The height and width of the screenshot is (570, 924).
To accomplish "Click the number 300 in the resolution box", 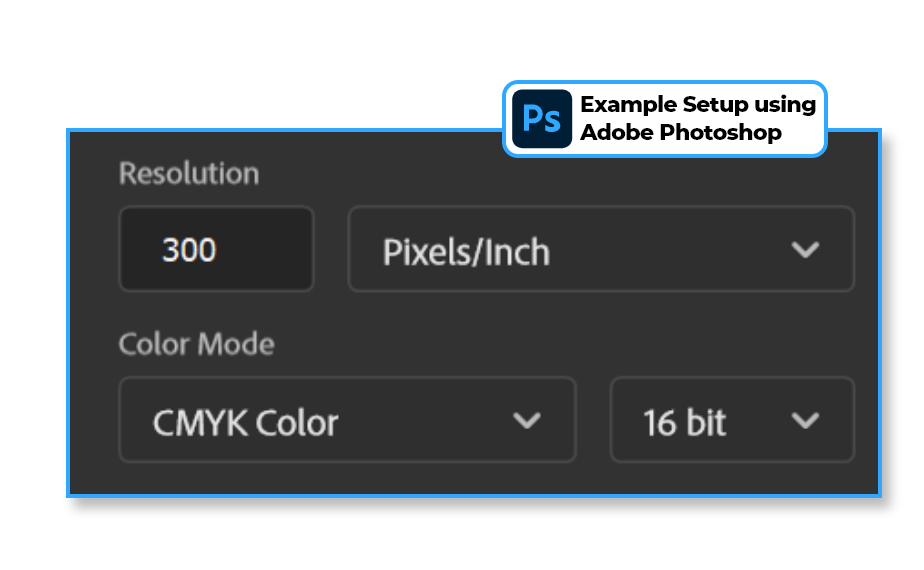I will pyautogui.click(x=189, y=250).
